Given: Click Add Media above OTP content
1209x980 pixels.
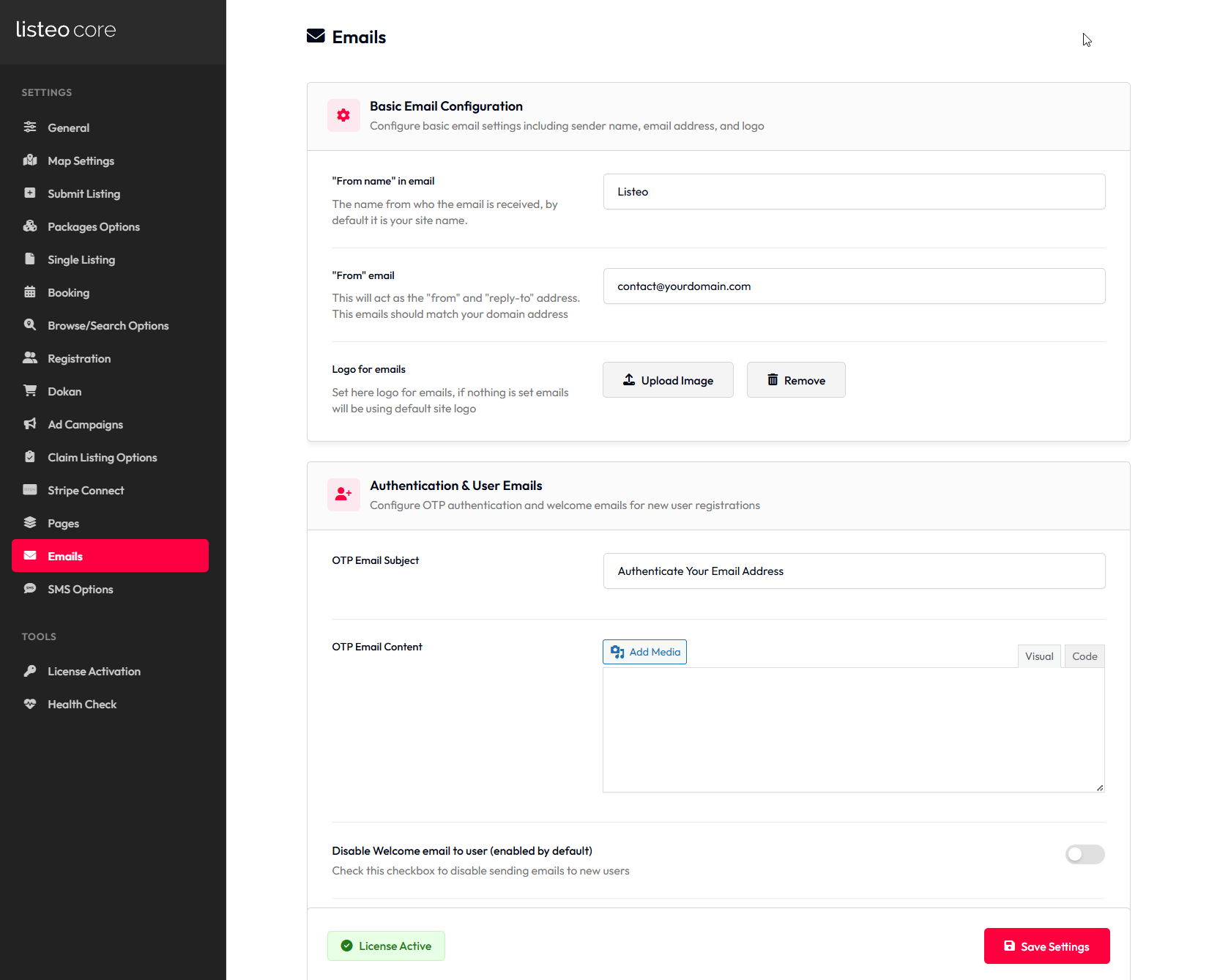Looking at the screenshot, I should pyautogui.click(x=644, y=652).
